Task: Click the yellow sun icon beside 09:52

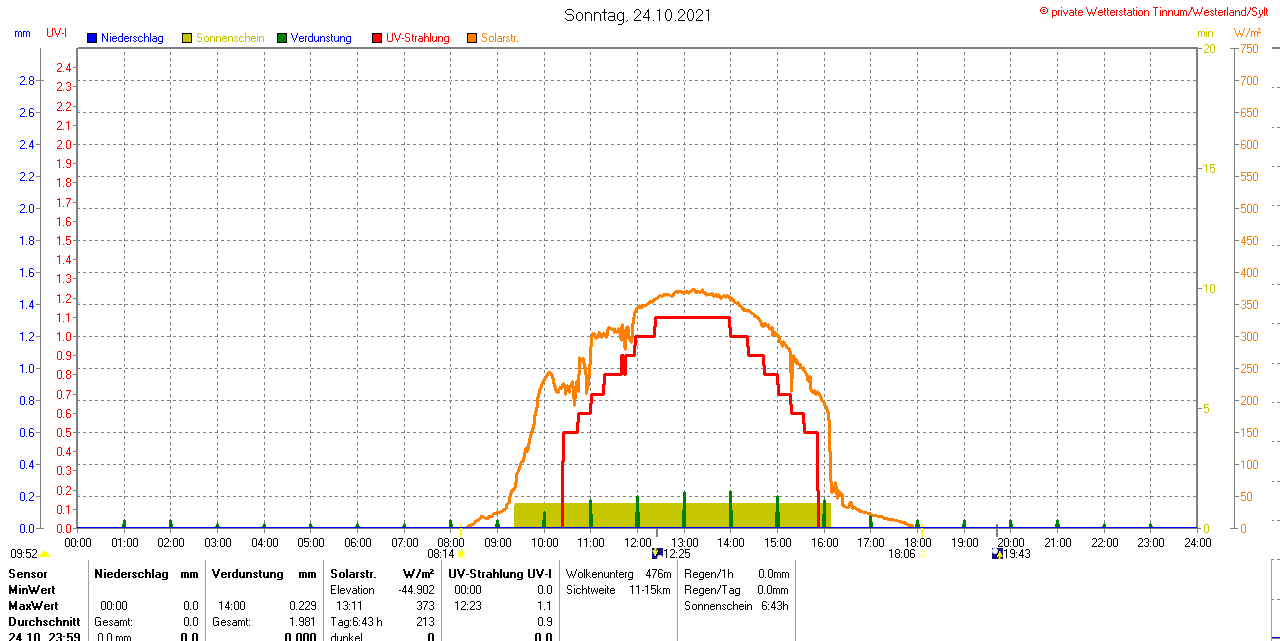Action: click(x=45, y=554)
